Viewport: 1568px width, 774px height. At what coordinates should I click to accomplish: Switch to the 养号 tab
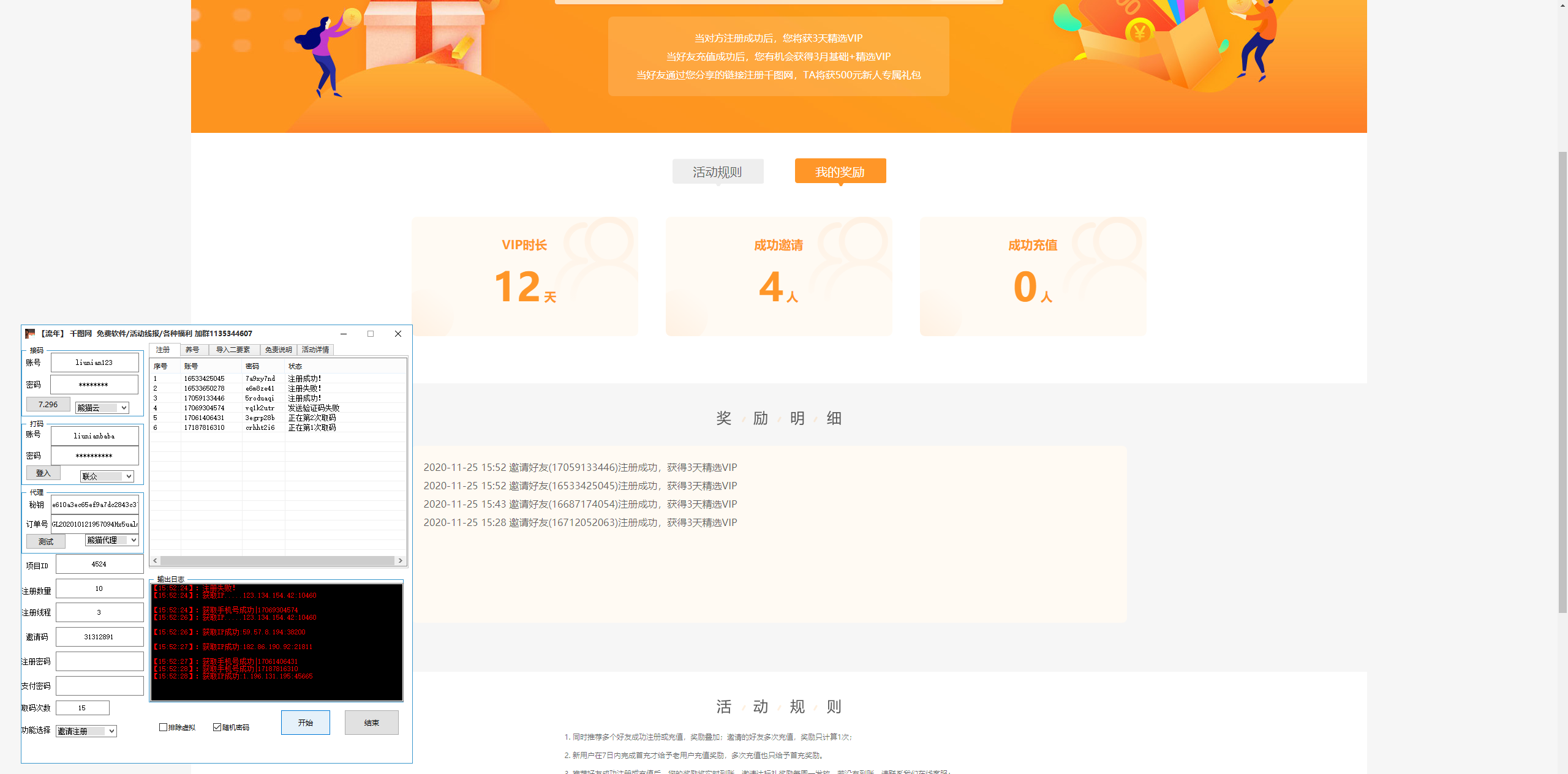(192, 350)
